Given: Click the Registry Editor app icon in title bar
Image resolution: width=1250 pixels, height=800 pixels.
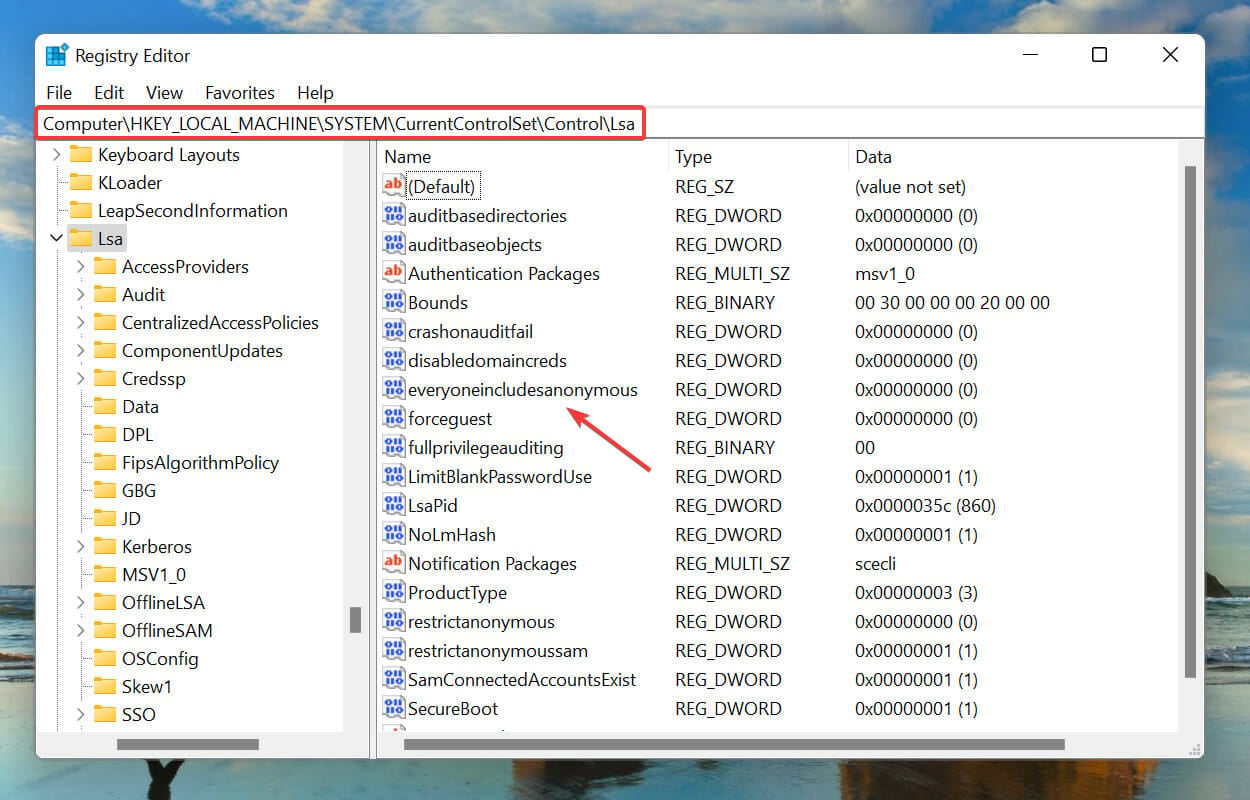Looking at the screenshot, I should (x=56, y=55).
